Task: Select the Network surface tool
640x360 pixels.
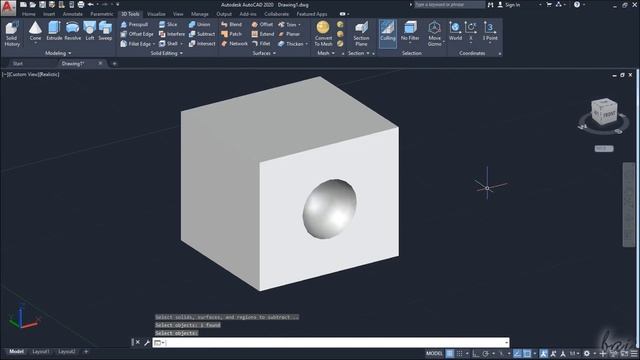Action: [x=235, y=44]
